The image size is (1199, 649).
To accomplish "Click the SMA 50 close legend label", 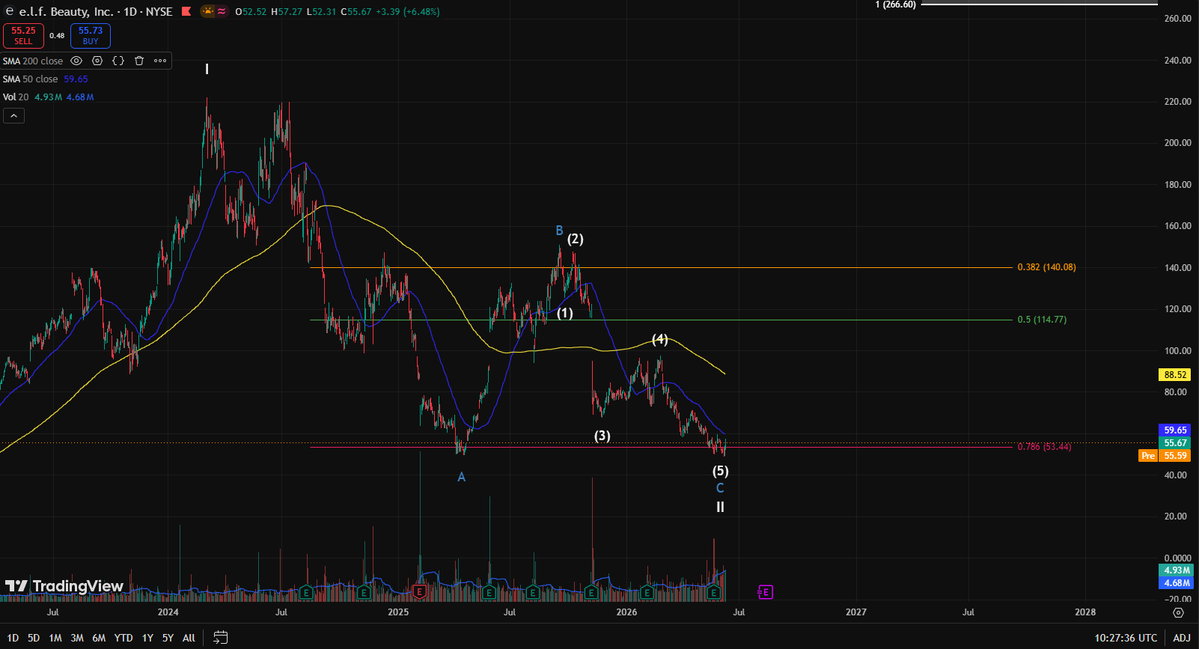I will pos(30,79).
